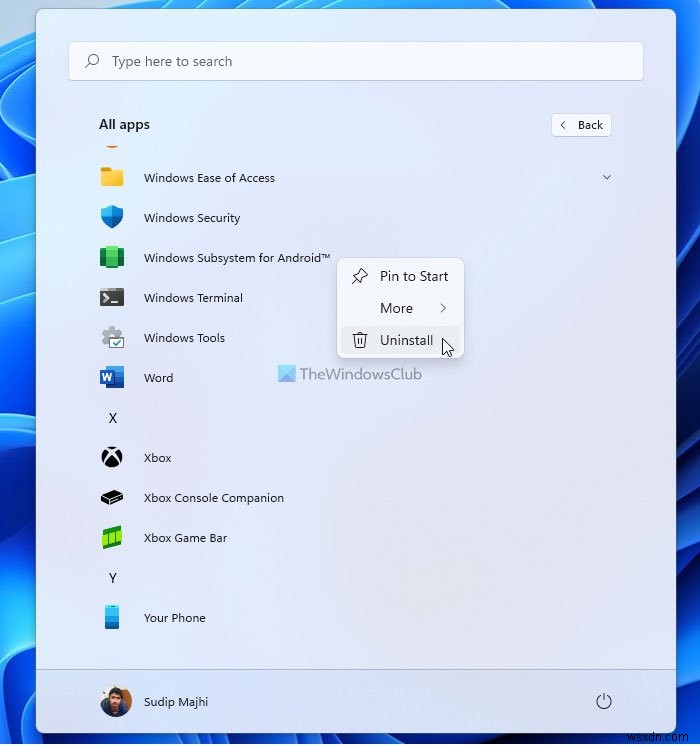Select Pin to Start from the context menu

tap(400, 276)
